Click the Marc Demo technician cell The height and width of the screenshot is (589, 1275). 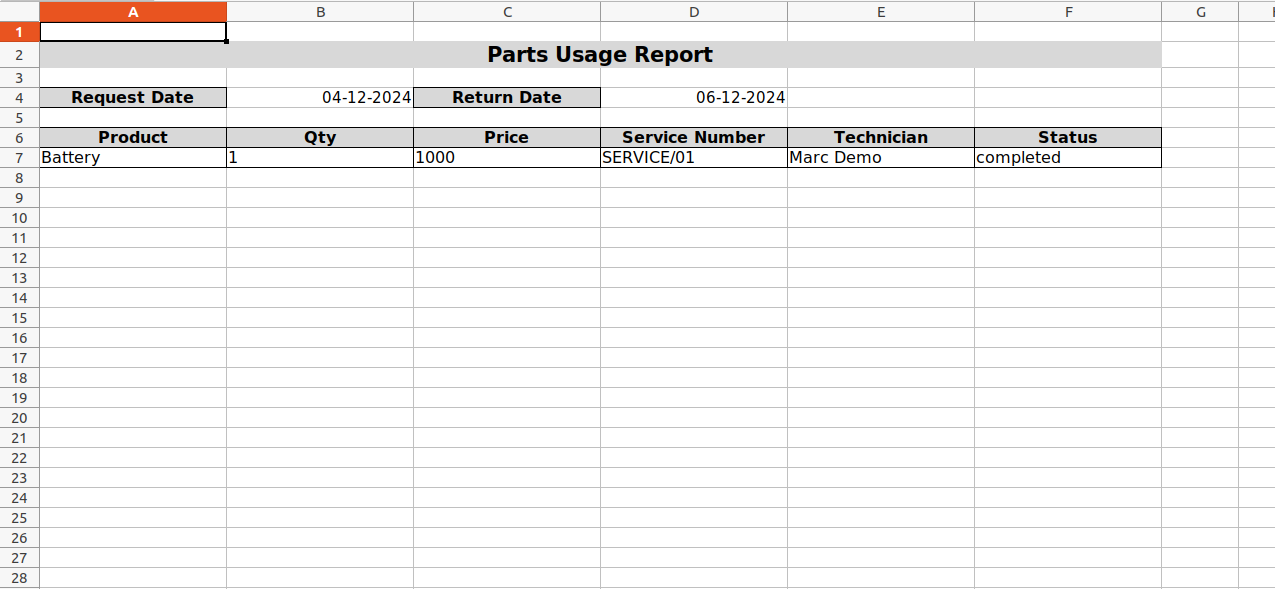point(881,157)
